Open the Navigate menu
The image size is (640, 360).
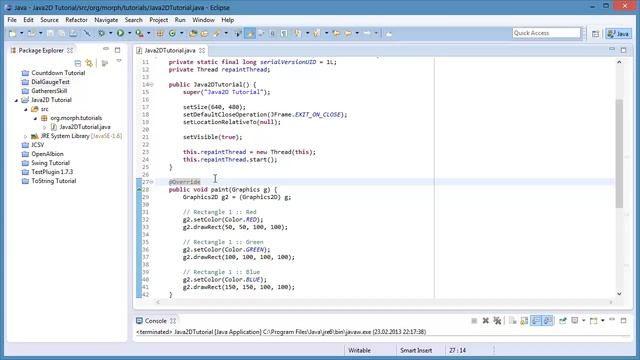coord(106,20)
